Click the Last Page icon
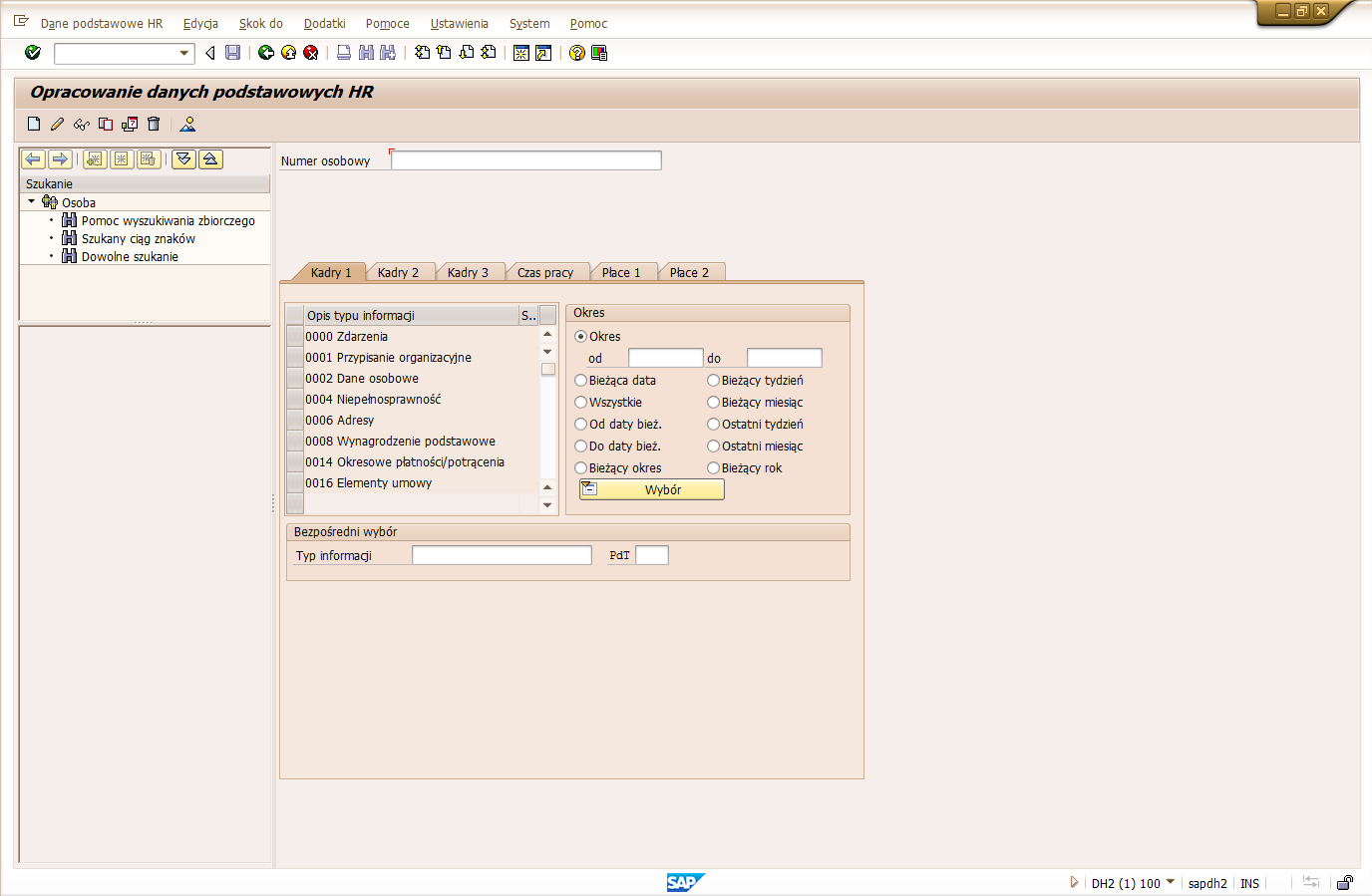Image resolution: width=1372 pixels, height=896 pixels. (x=488, y=53)
